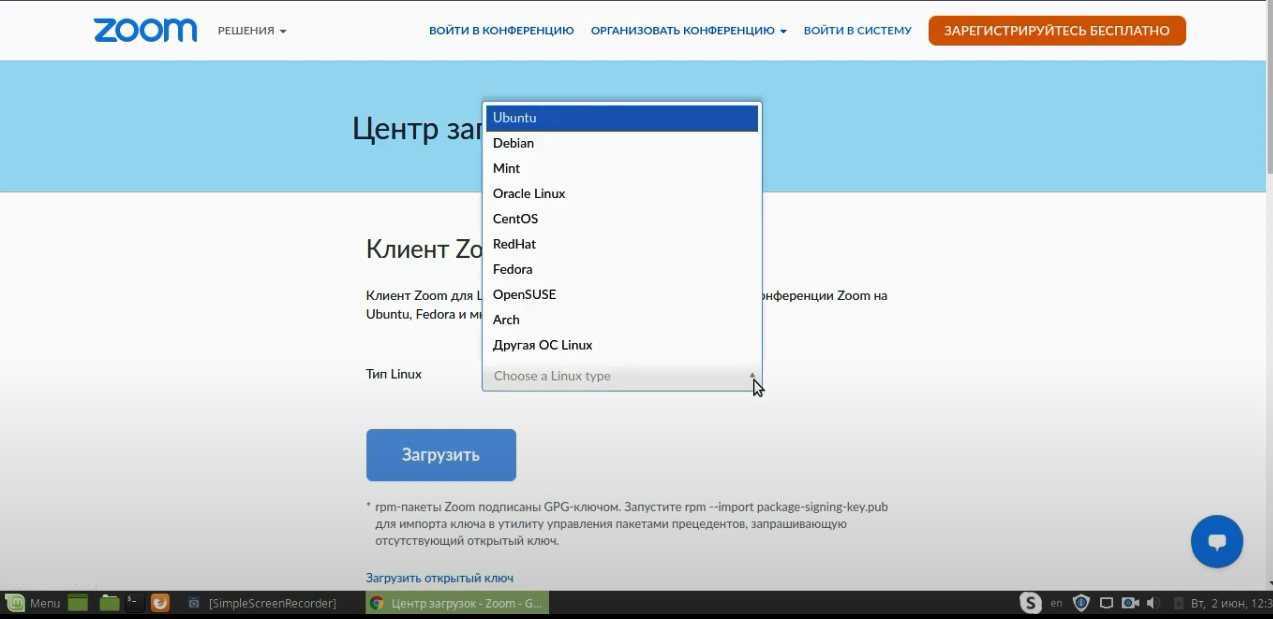The image size is (1273, 619).
Task: Click the screen recorder camera tray icon
Action: click(x=1130, y=603)
